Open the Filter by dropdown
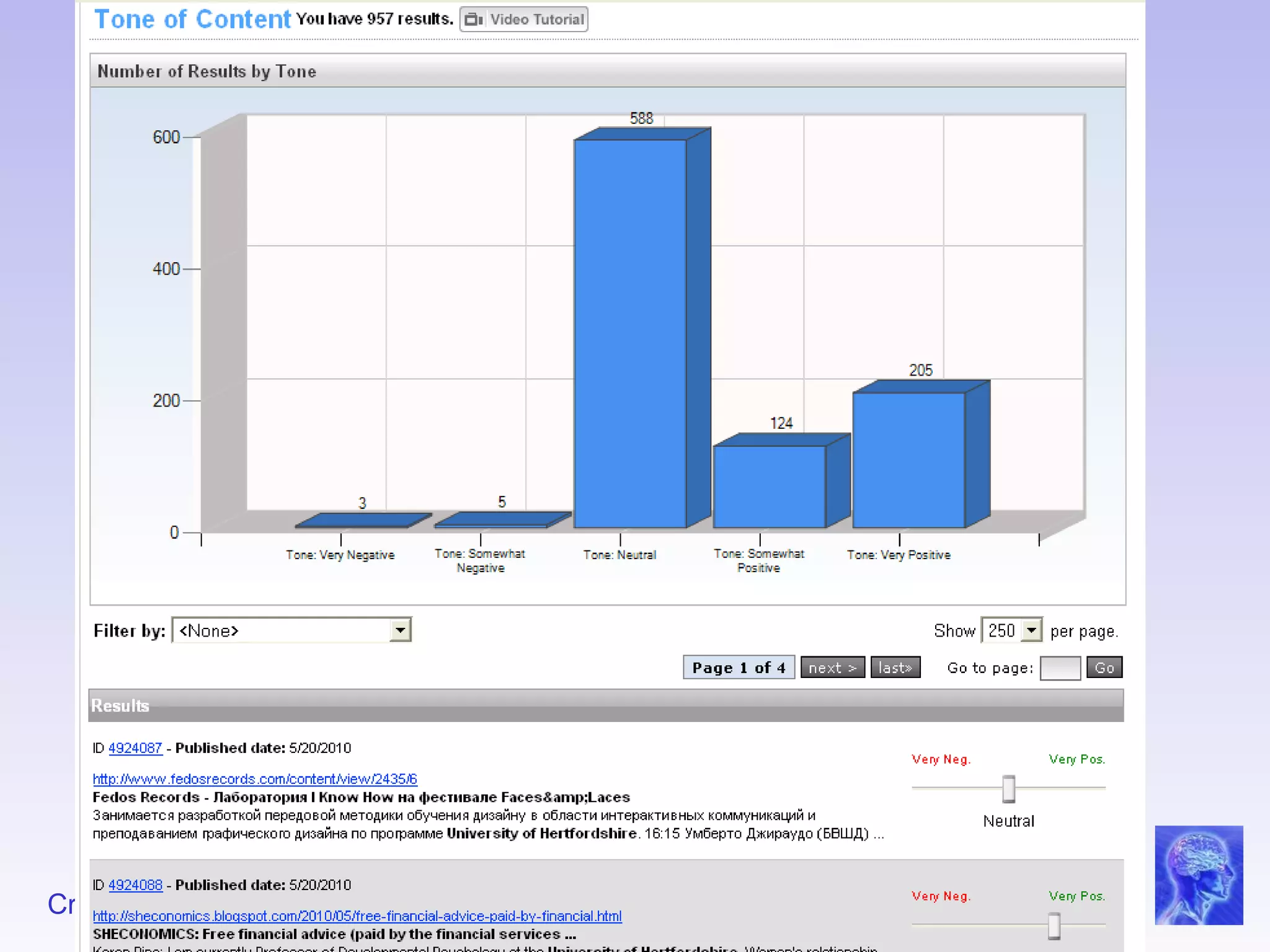 (291, 630)
